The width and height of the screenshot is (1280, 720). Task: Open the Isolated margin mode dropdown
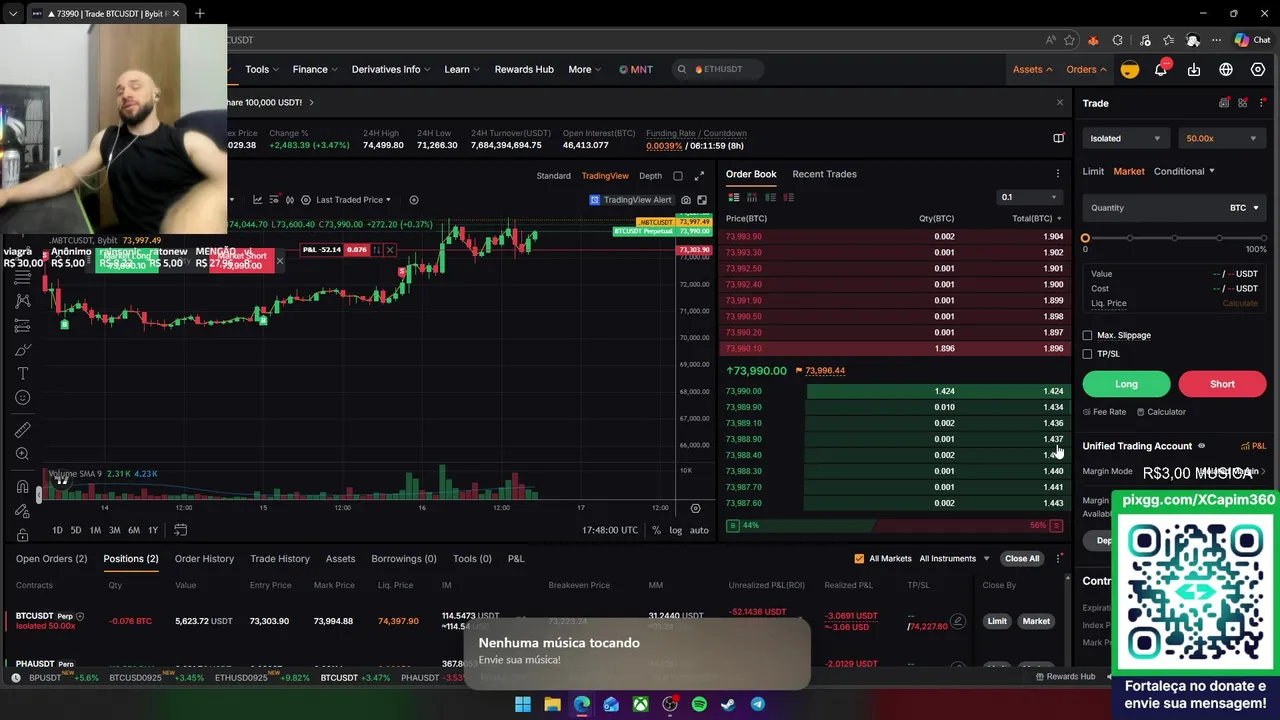[x=1126, y=139]
